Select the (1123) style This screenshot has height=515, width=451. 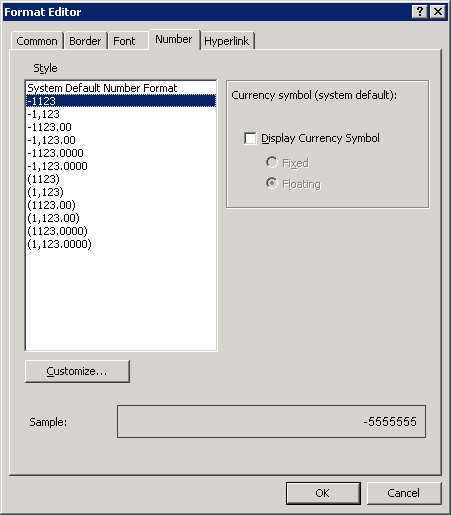[x=121, y=179]
